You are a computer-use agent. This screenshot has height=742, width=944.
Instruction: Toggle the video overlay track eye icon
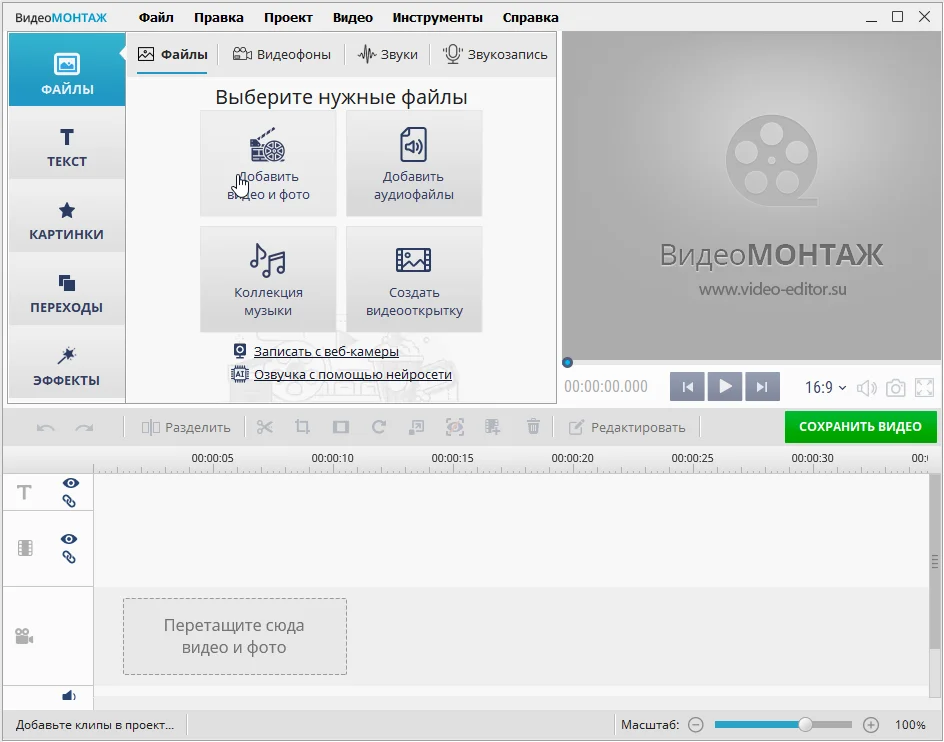(x=69, y=539)
